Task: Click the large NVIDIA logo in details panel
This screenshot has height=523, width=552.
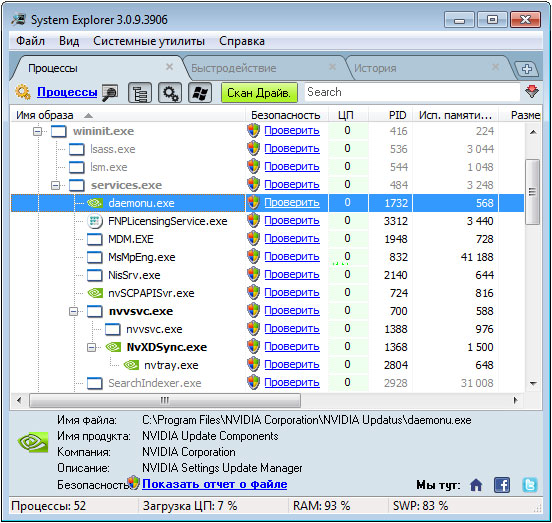Action: (x=33, y=442)
